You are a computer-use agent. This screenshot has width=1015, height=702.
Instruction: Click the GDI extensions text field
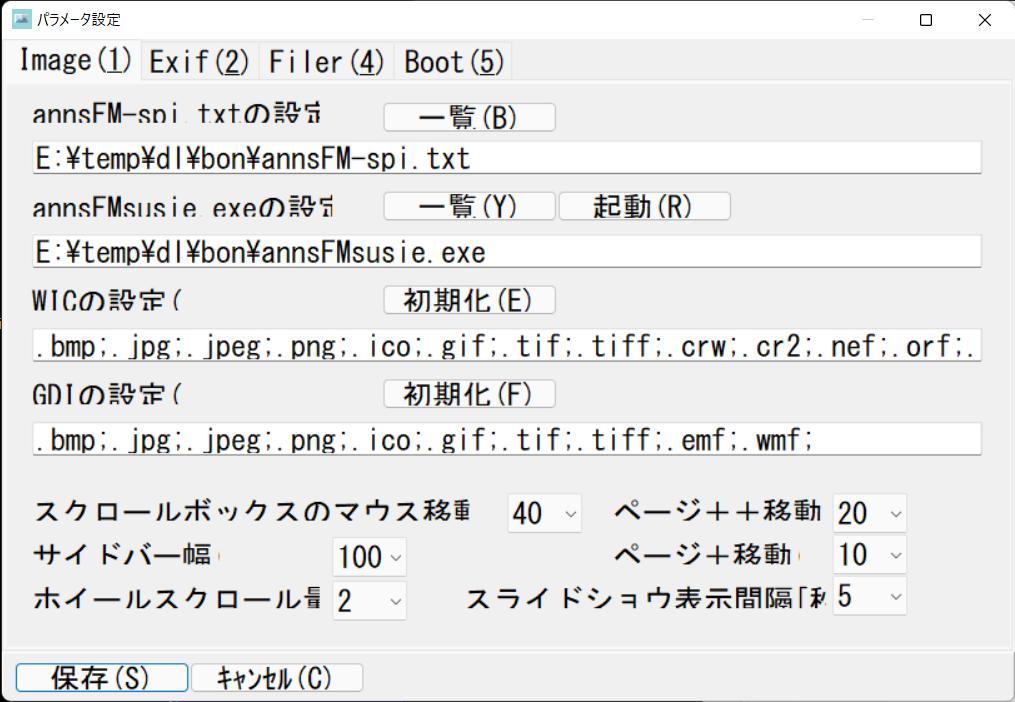tap(506, 439)
